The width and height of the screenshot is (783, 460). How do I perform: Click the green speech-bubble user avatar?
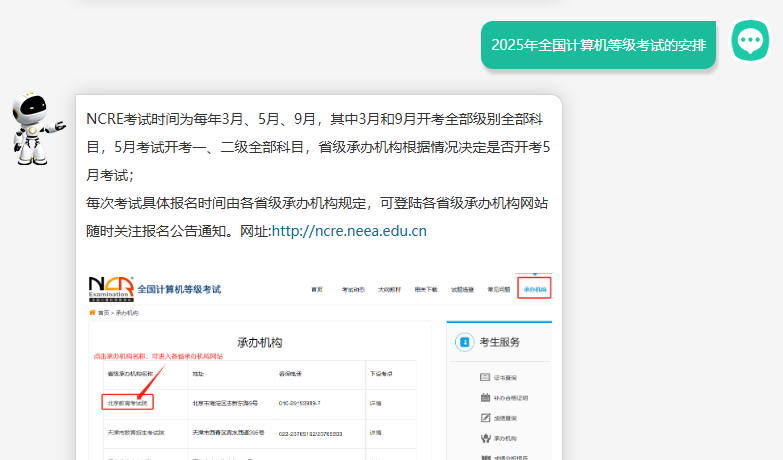(x=750, y=40)
